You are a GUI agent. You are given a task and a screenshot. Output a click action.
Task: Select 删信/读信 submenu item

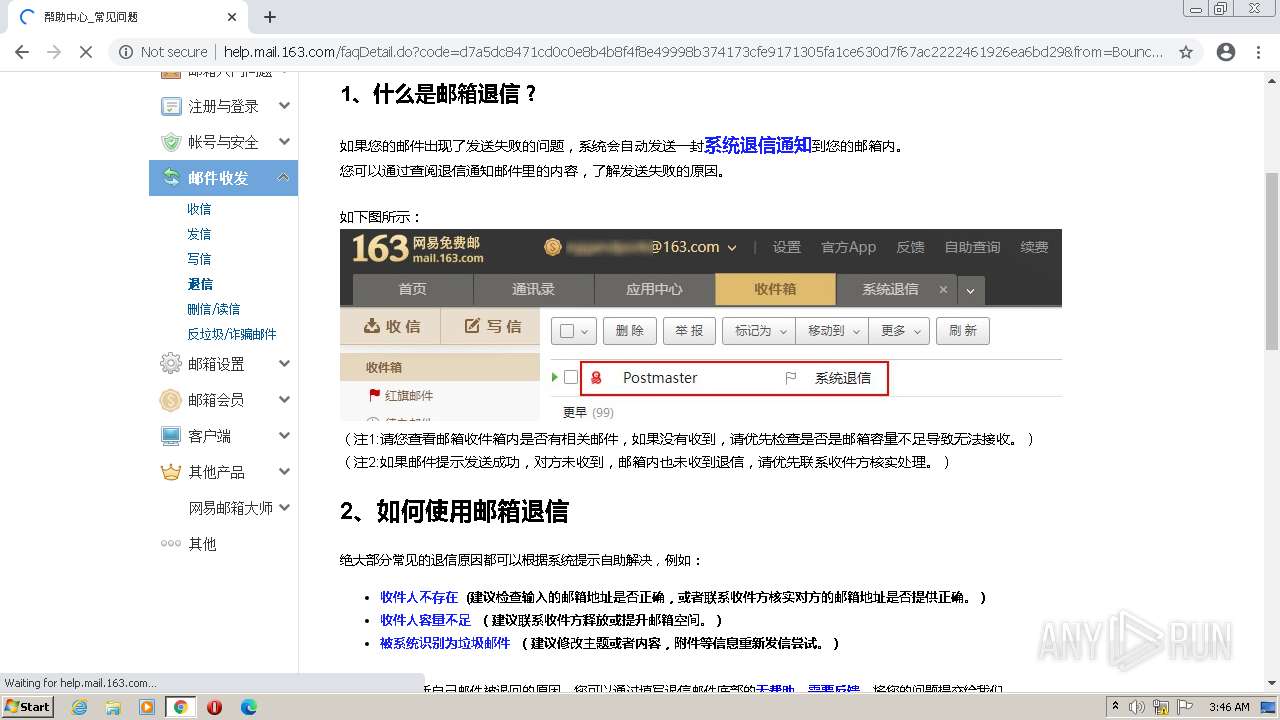pos(214,309)
